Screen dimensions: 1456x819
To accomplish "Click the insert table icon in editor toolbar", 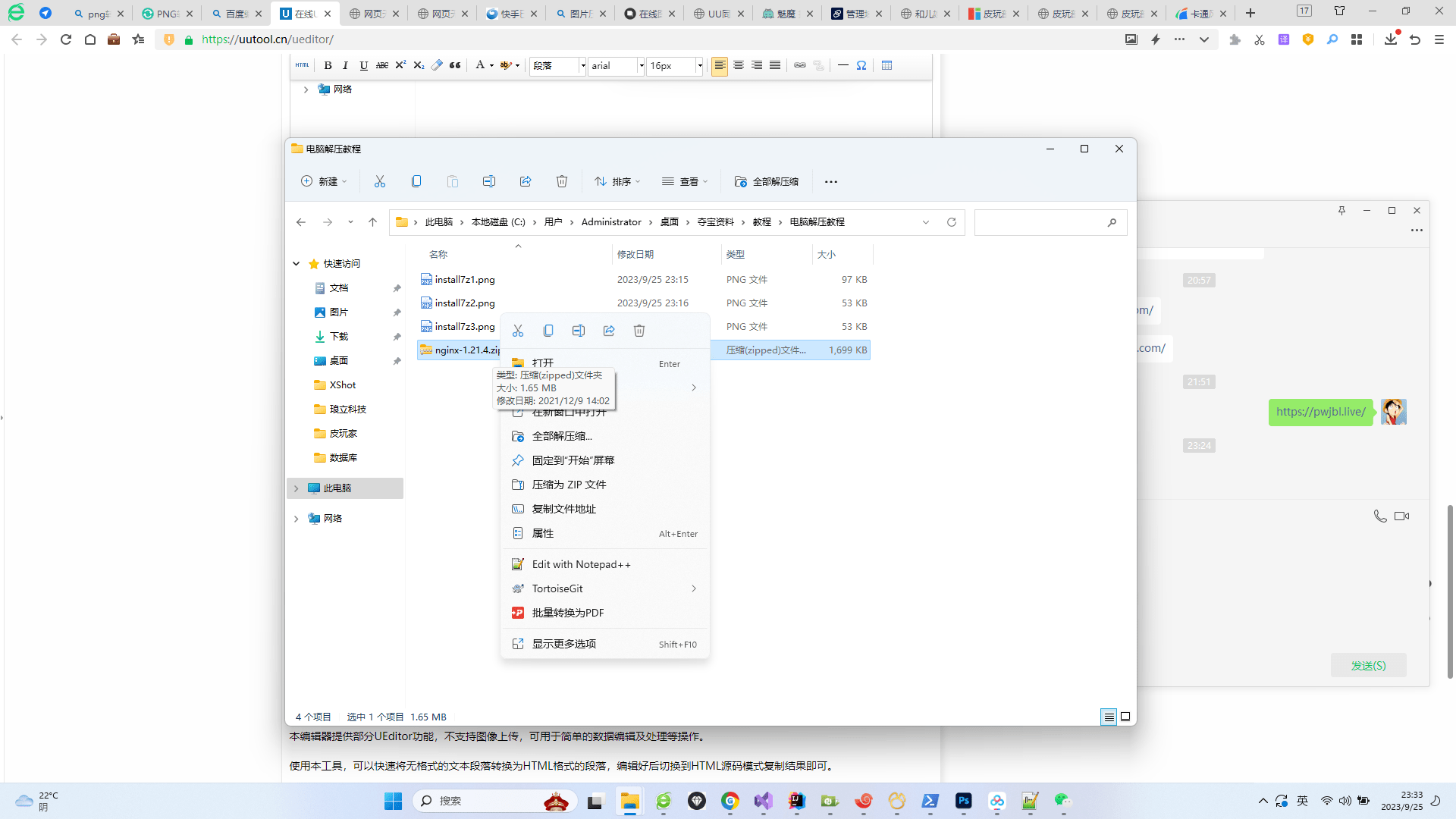I will pyautogui.click(x=886, y=66).
